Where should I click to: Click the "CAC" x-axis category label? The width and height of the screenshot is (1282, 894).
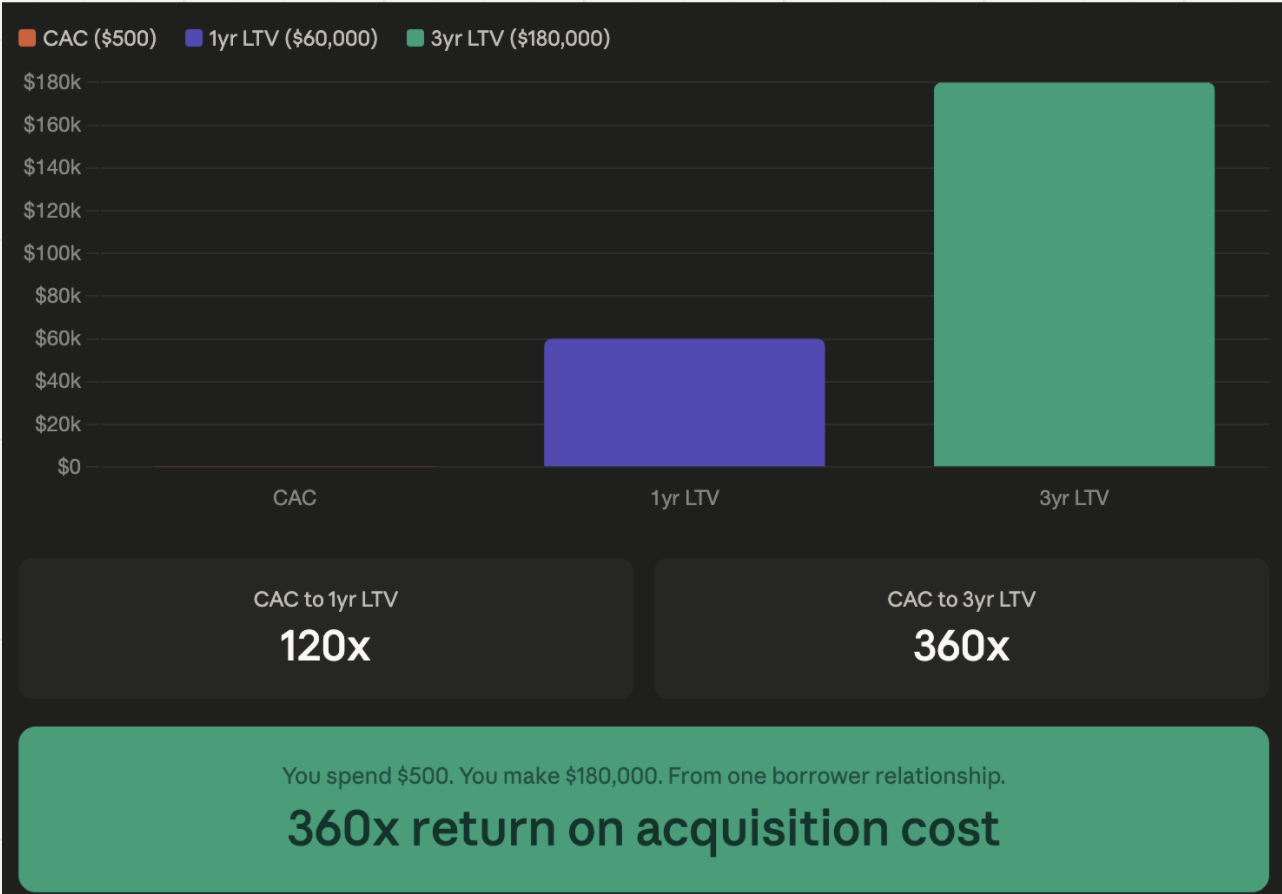tap(294, 498)
